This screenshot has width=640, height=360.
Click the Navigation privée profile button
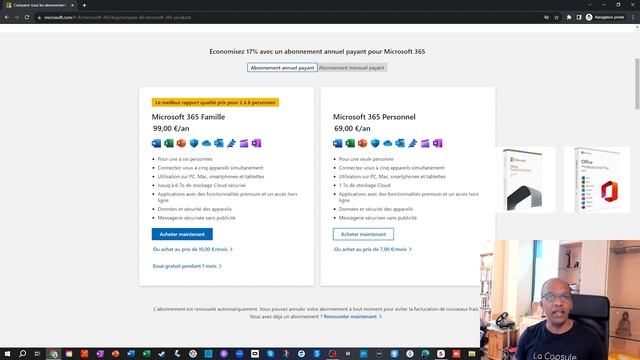pyautogui.click(x=605, y=18)
